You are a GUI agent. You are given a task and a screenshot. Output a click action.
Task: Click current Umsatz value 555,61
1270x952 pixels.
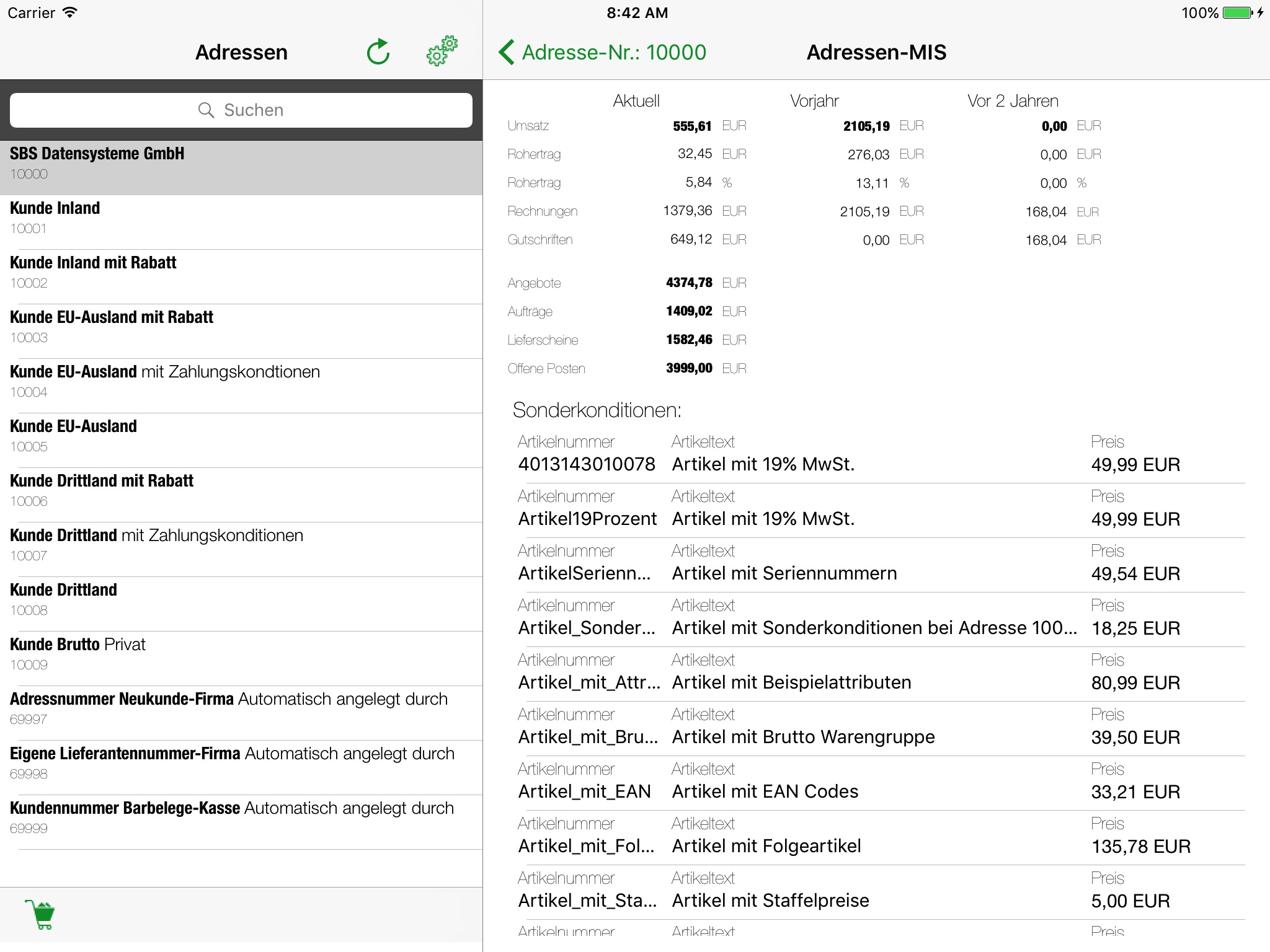coord(693,126)
